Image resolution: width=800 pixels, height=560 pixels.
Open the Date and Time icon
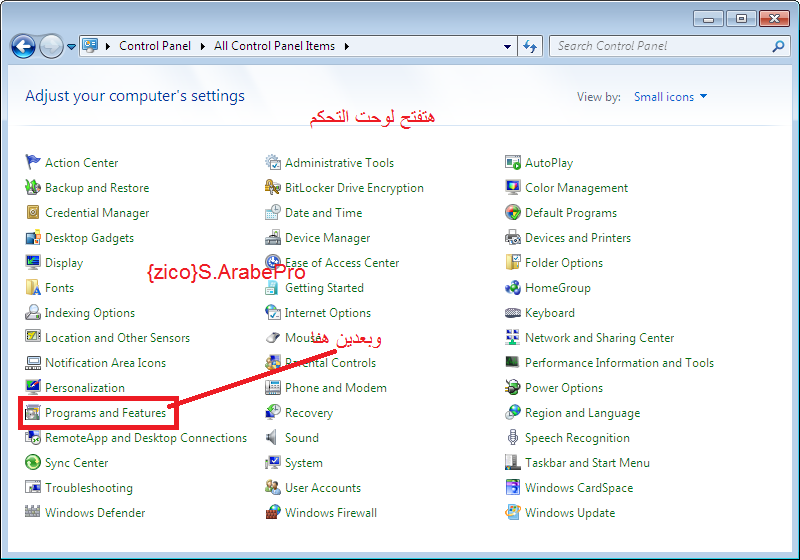(x=273, y=212)
